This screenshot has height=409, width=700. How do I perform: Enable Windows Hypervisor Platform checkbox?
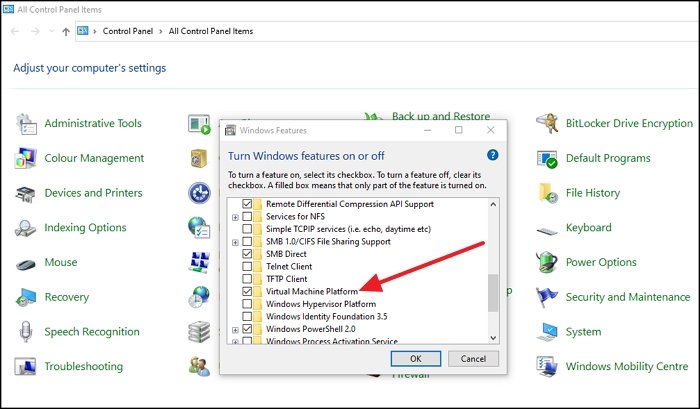[247, 304]
